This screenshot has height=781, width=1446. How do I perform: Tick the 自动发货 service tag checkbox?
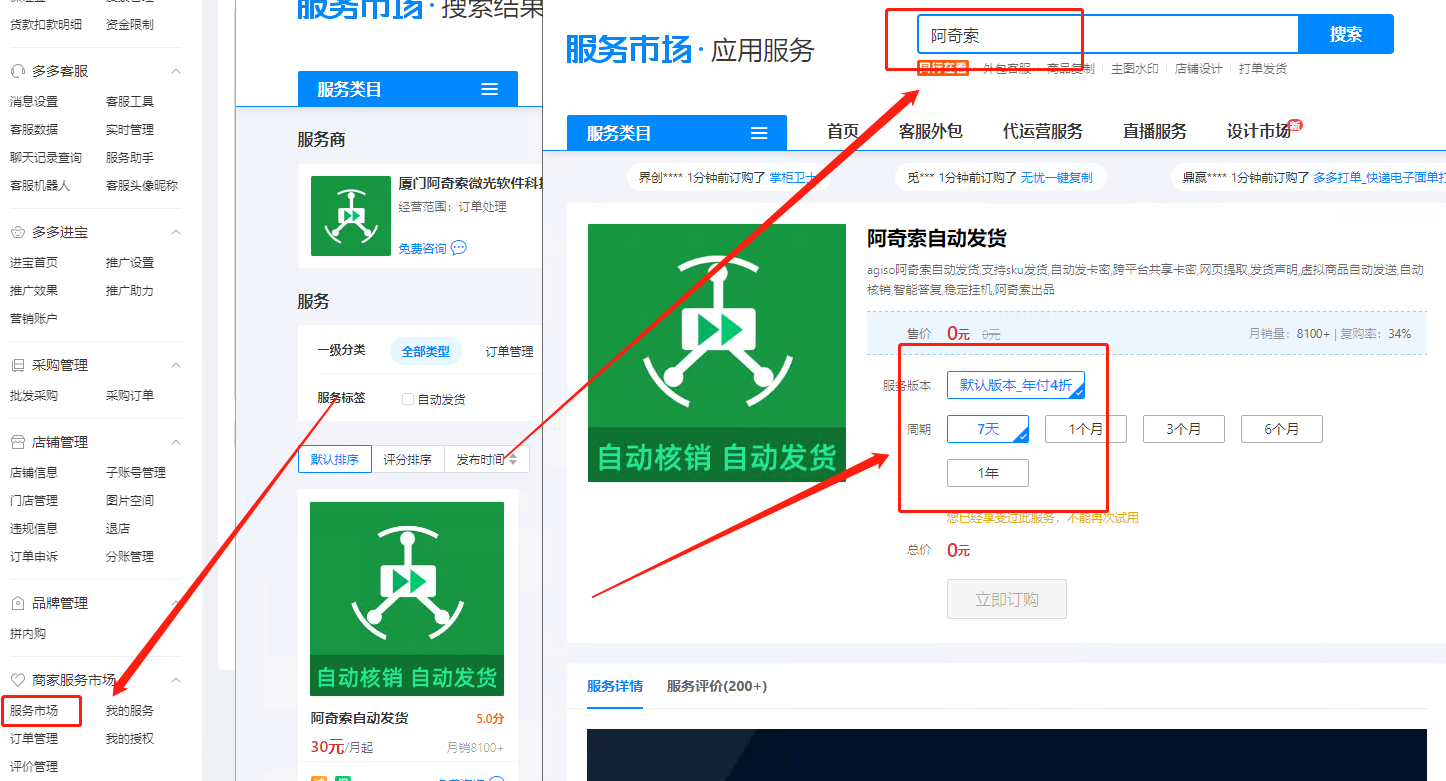(407, 399)
